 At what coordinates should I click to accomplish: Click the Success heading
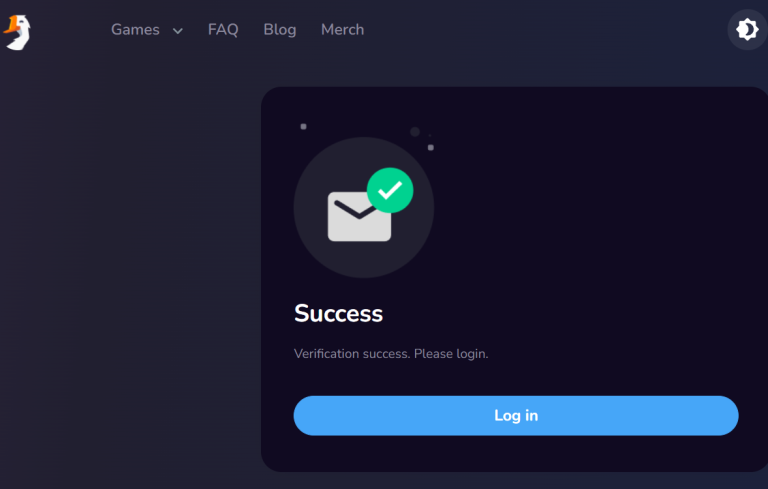coord(338,314)
